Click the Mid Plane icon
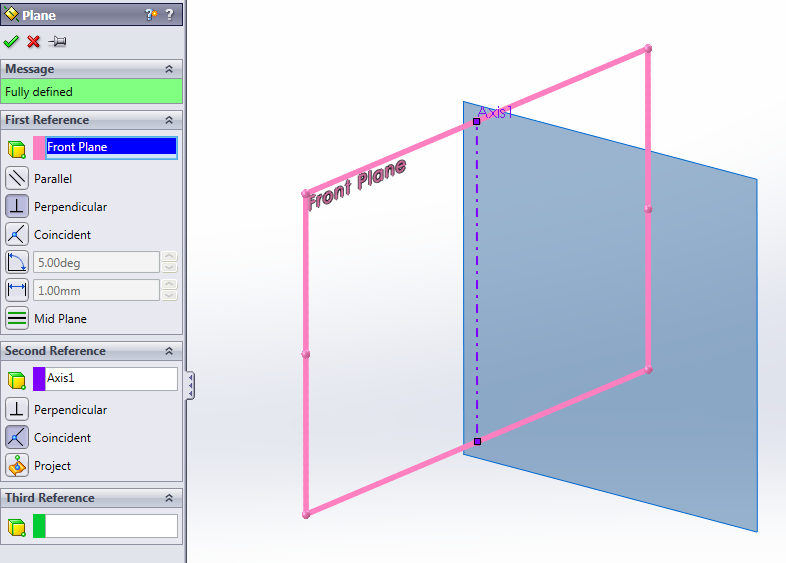 17,319
